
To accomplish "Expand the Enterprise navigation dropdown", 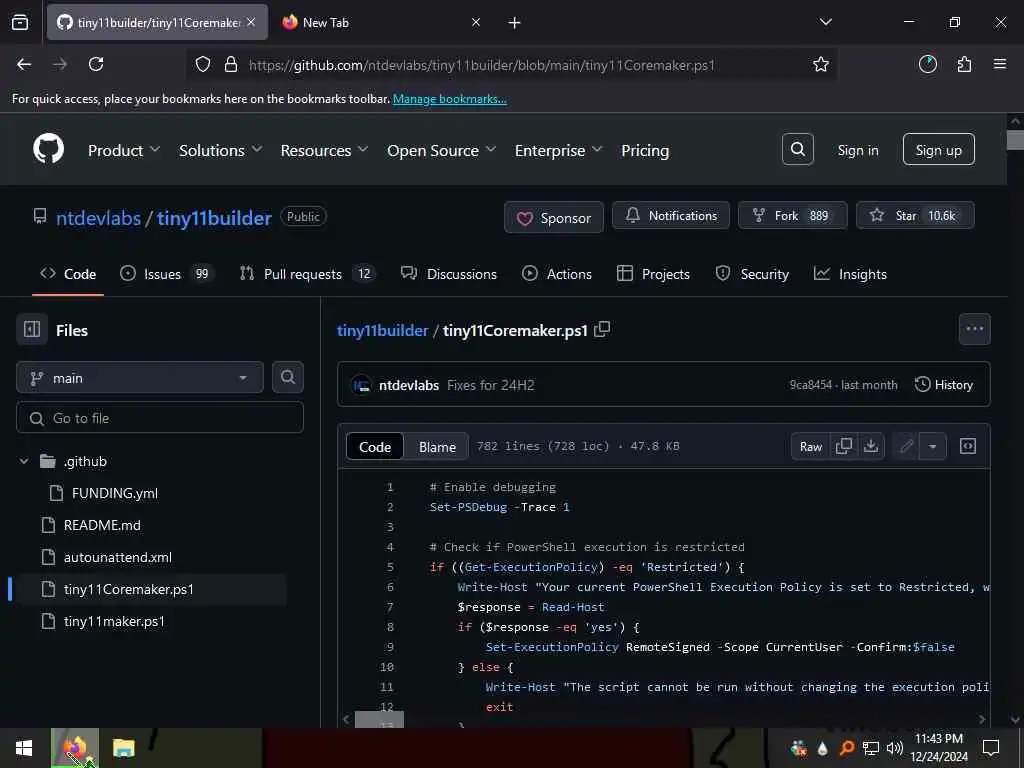I will pyautogui.click(x=558, y=150).
